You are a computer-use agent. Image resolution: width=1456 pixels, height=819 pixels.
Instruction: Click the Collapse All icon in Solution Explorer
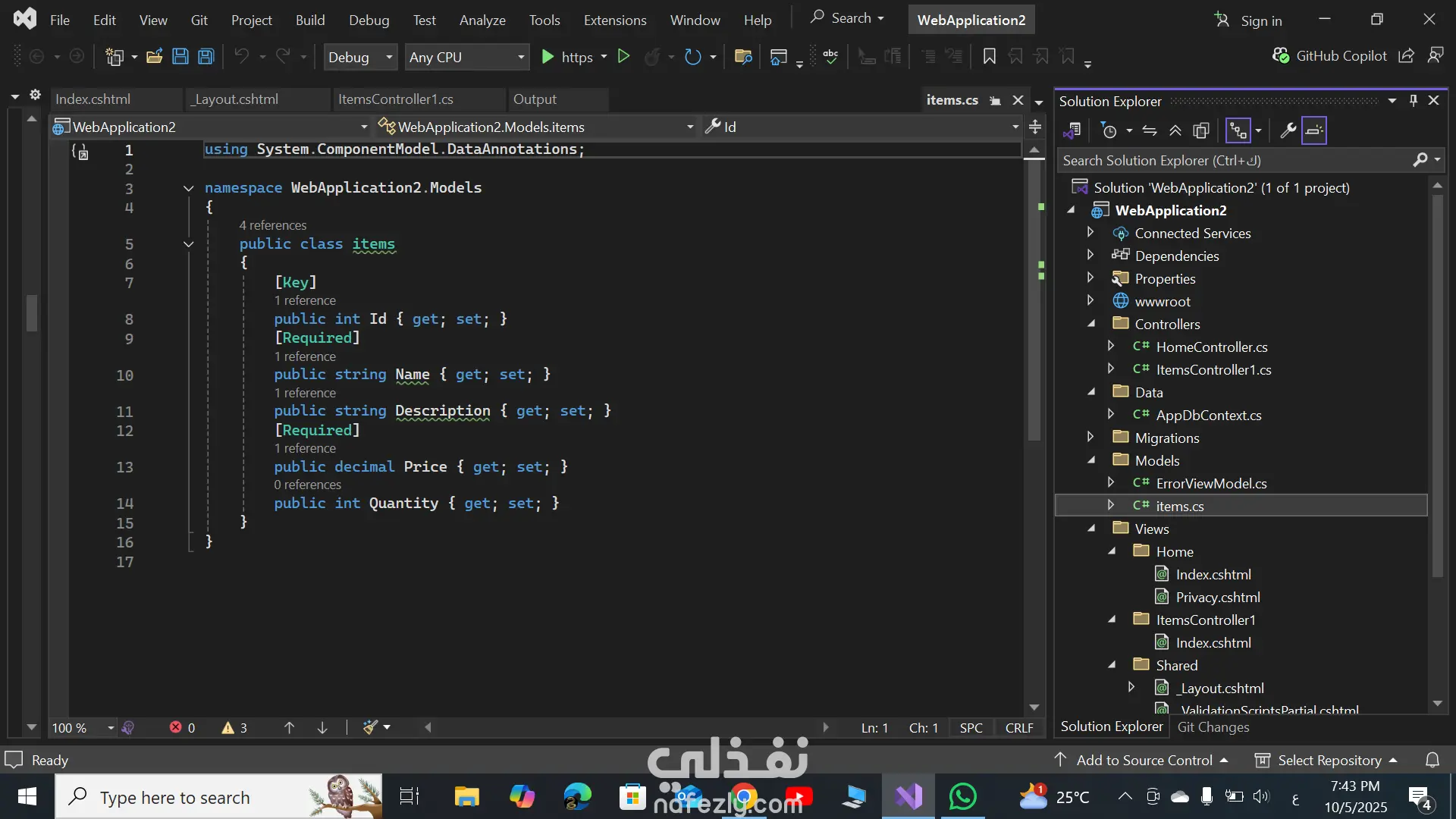click(x=1175, y=131)
